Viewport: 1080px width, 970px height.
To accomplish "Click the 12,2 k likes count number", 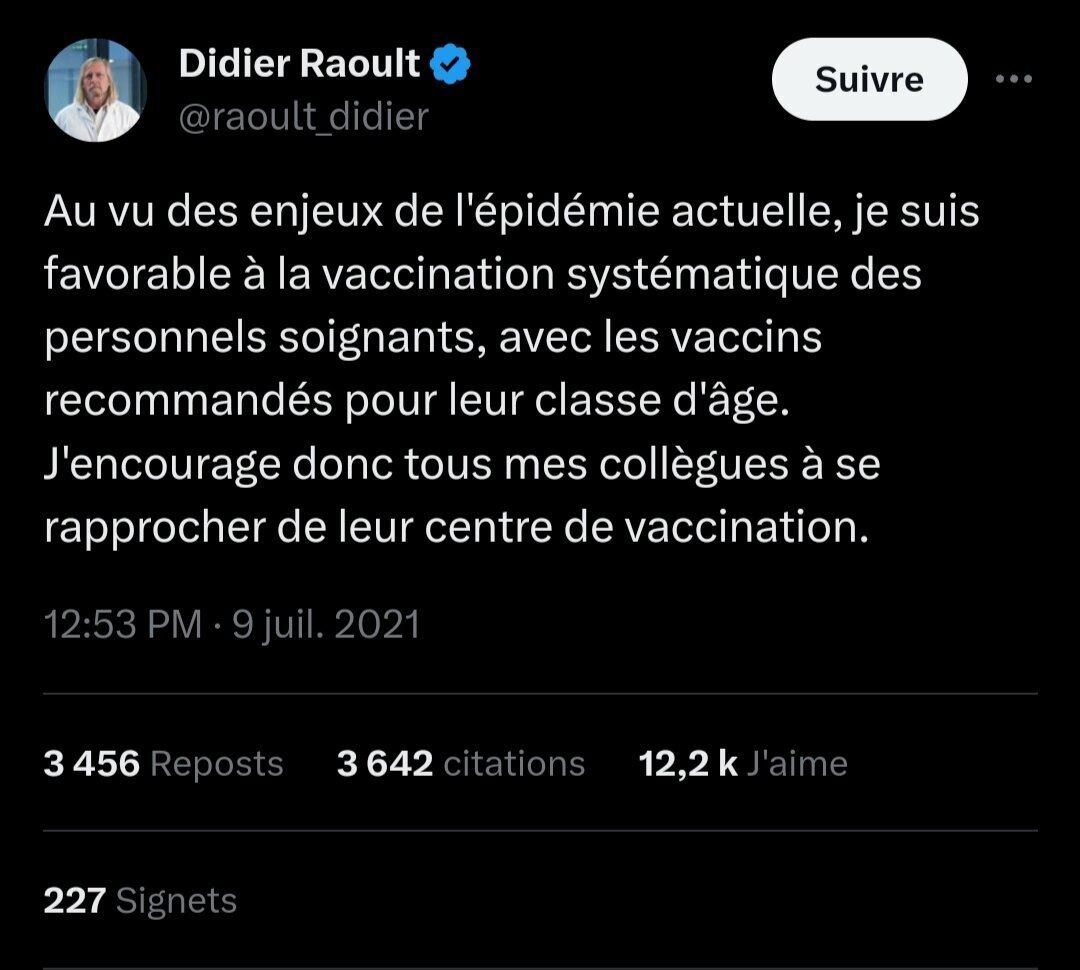I will (688, 764).
